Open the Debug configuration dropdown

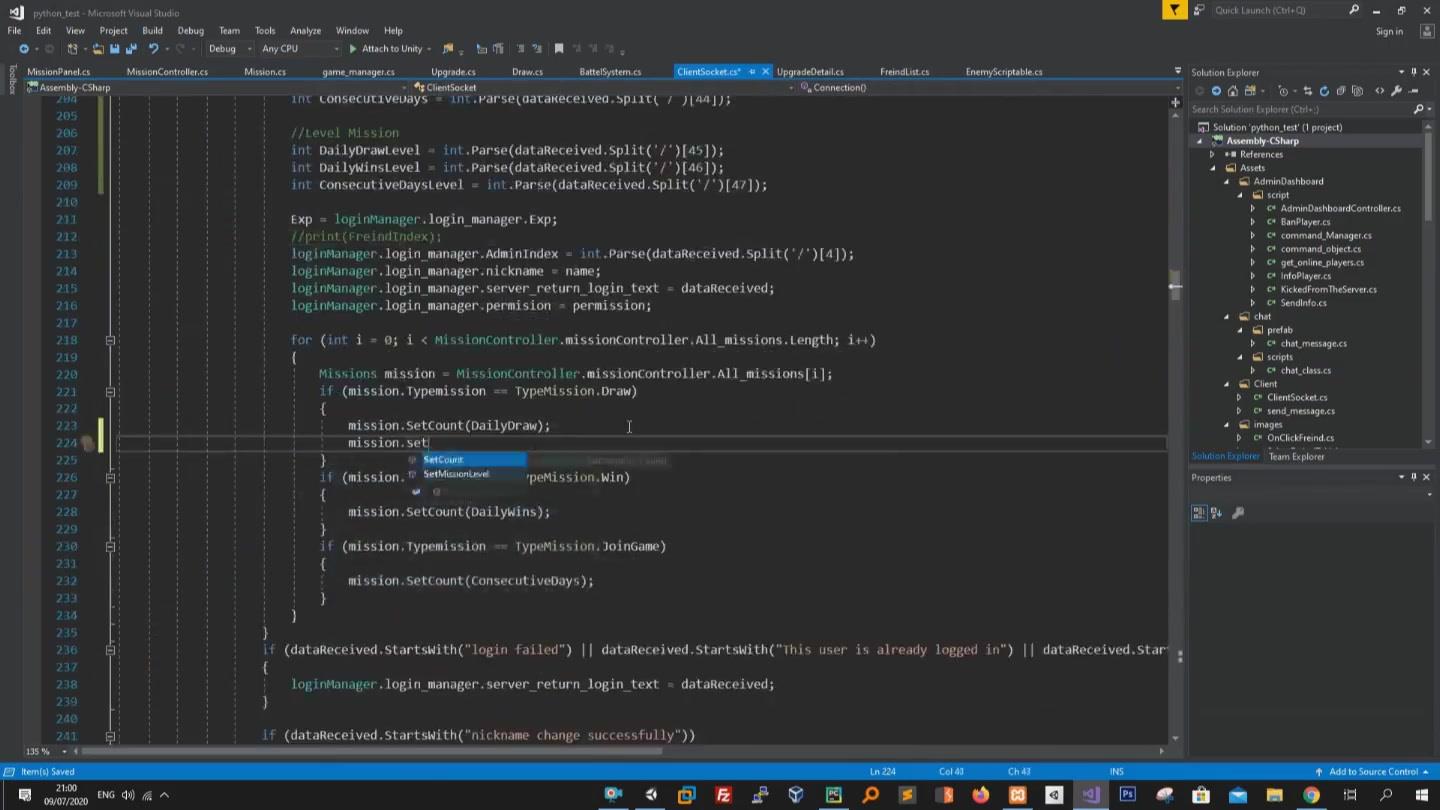point(230,49)
